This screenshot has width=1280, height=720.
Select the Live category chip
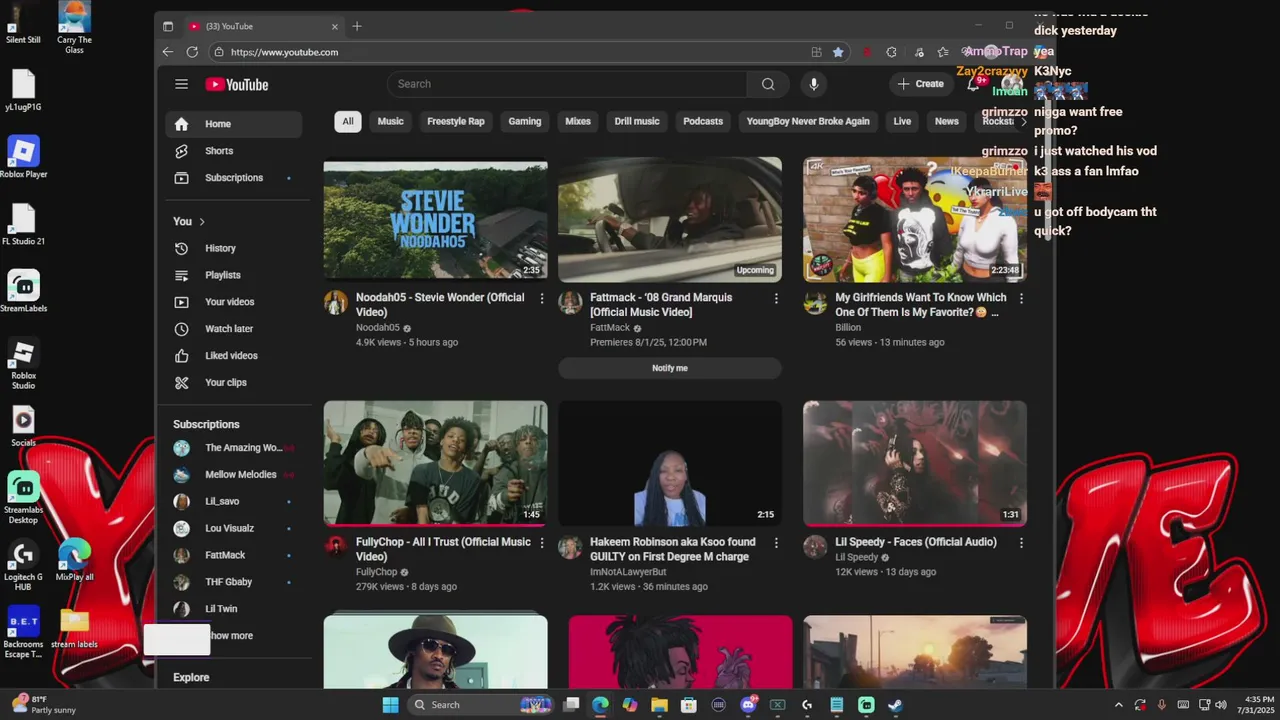902,122
